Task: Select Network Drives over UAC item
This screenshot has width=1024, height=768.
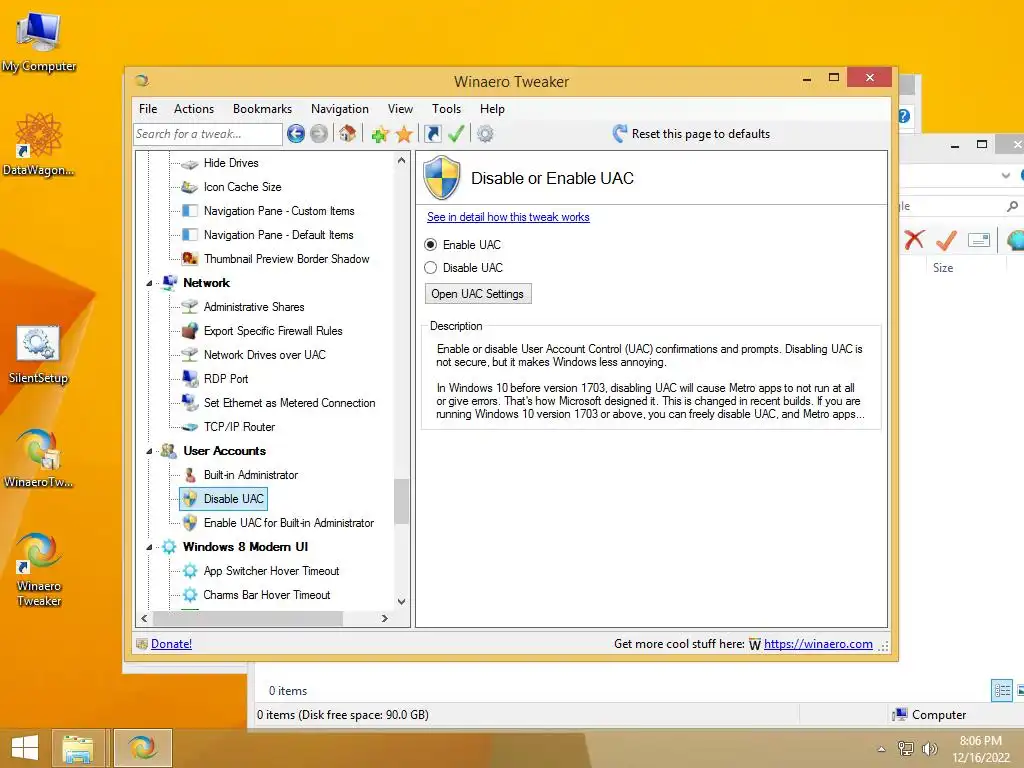Action: point(264,355)
